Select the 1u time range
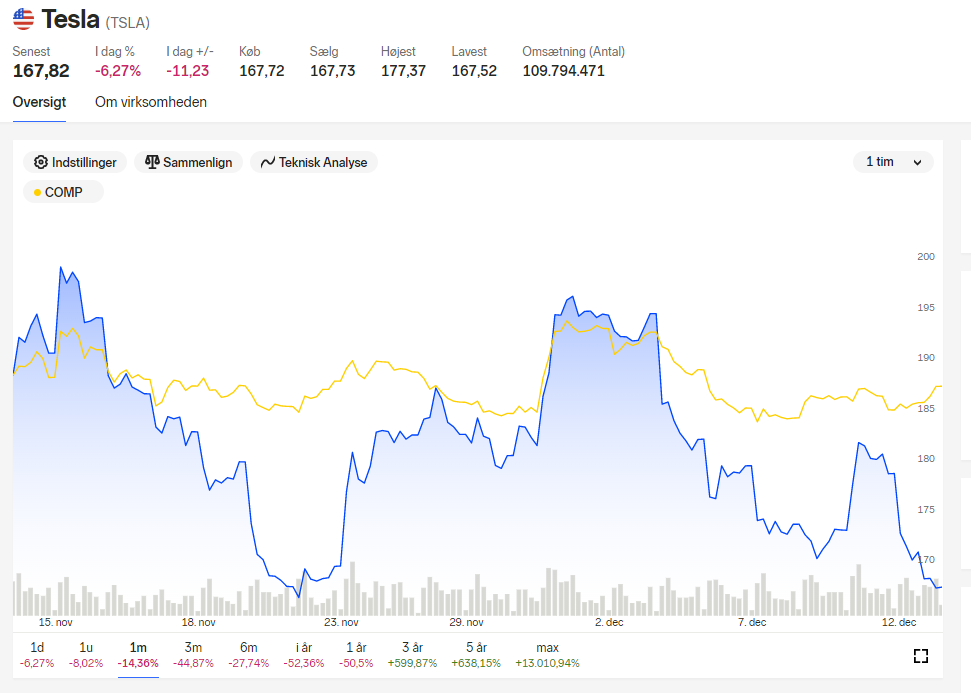The height and width of the screenshot is (693, 971). point(86,655)
